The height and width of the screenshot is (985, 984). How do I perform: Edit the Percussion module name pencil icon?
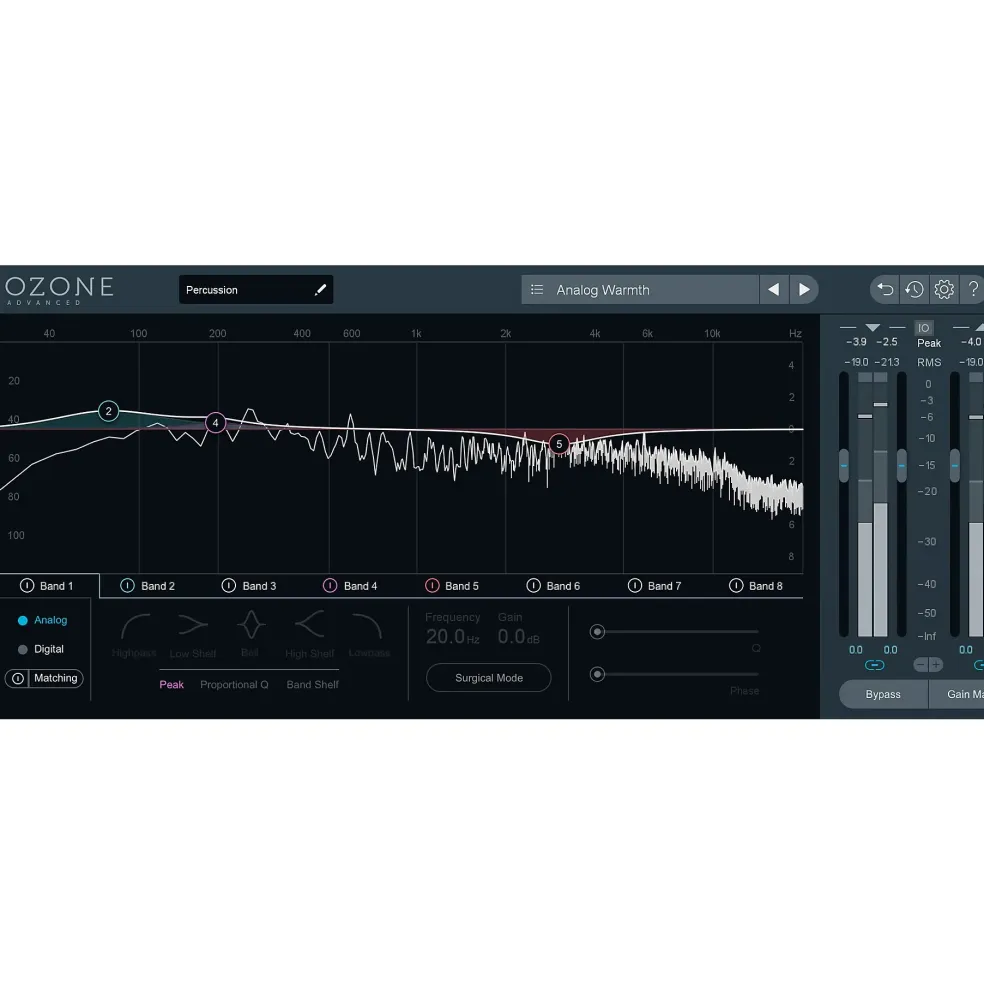click(320, 290)
